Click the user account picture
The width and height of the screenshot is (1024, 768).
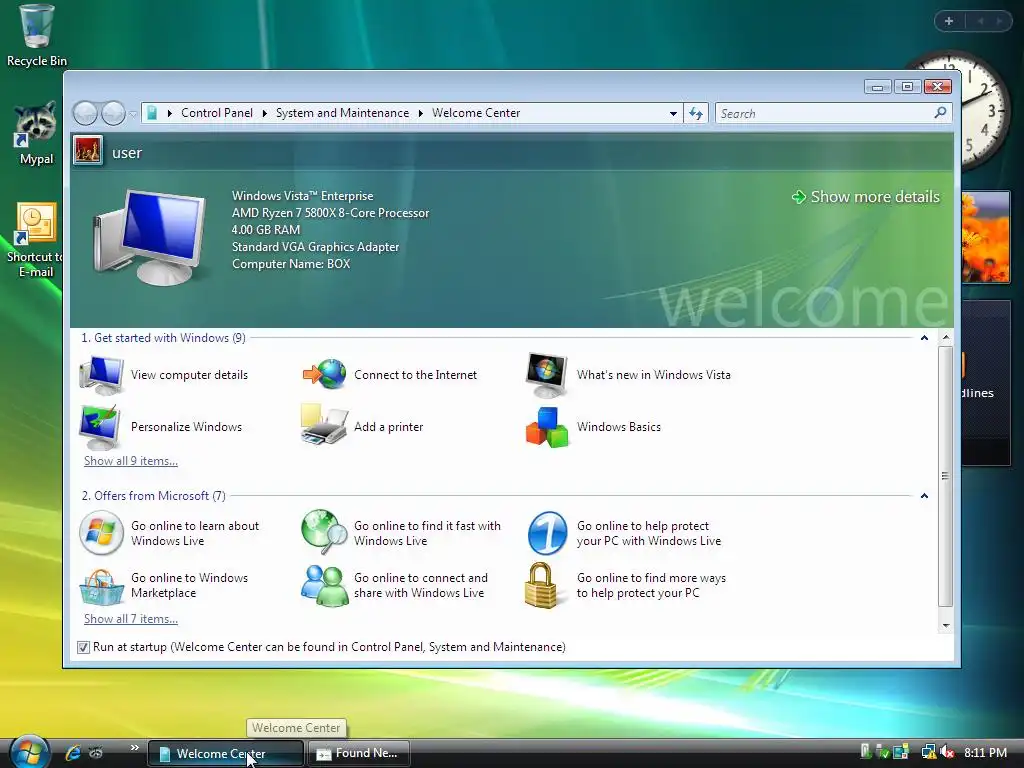tap(88, 150)
